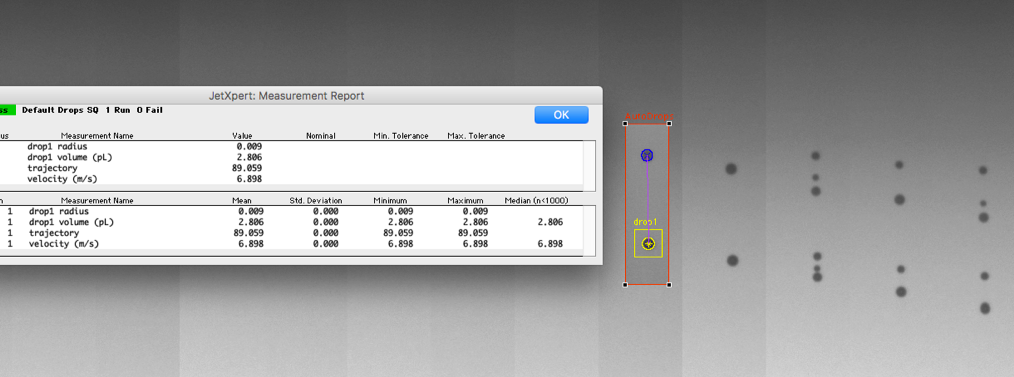
Task: Click the Std. Deviation column header
Action: click(x=316, y=200)
